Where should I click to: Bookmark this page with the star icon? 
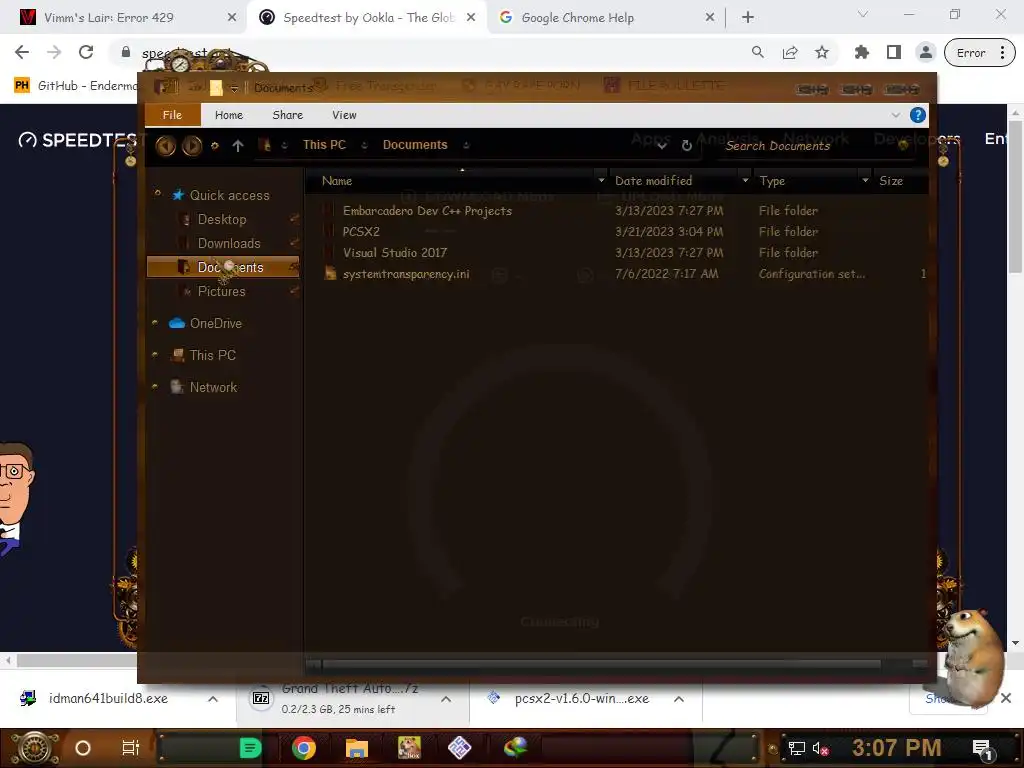(822, 52)
